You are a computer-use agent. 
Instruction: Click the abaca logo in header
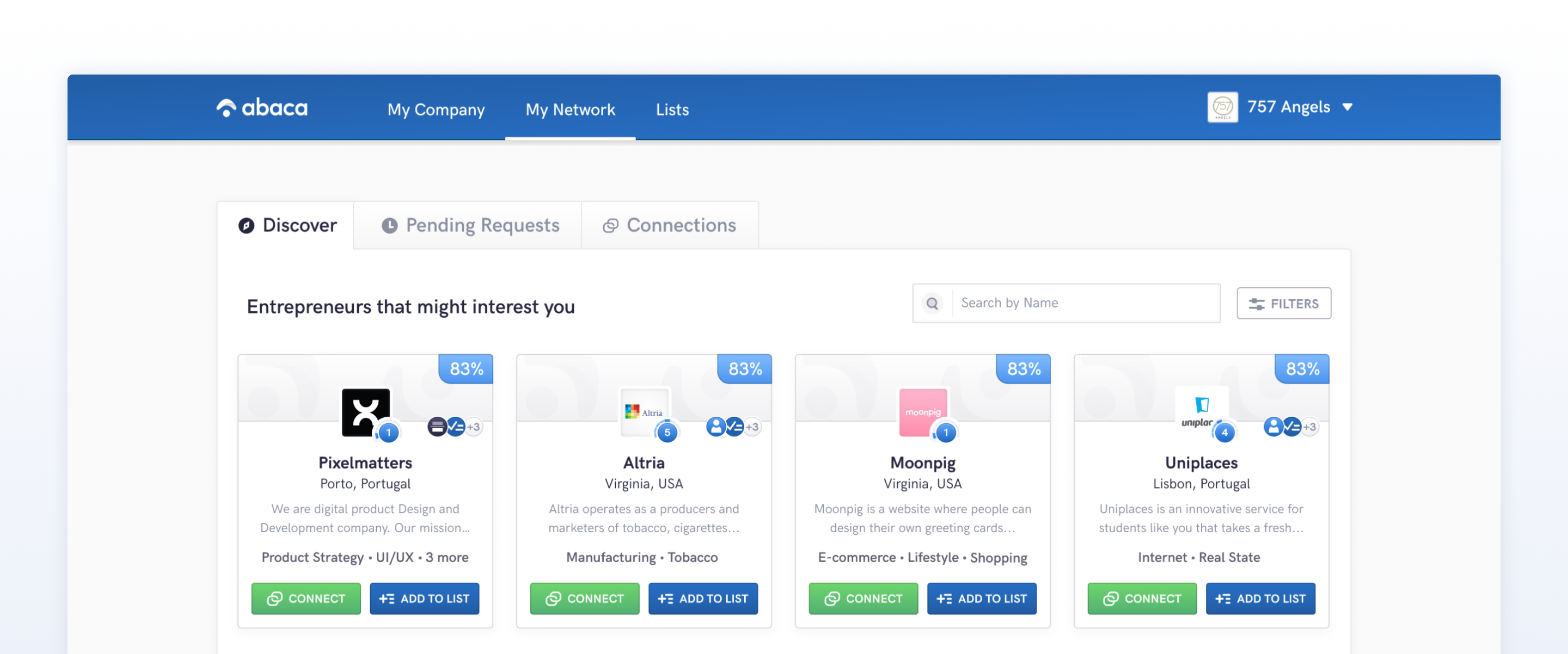pos(262,108)
